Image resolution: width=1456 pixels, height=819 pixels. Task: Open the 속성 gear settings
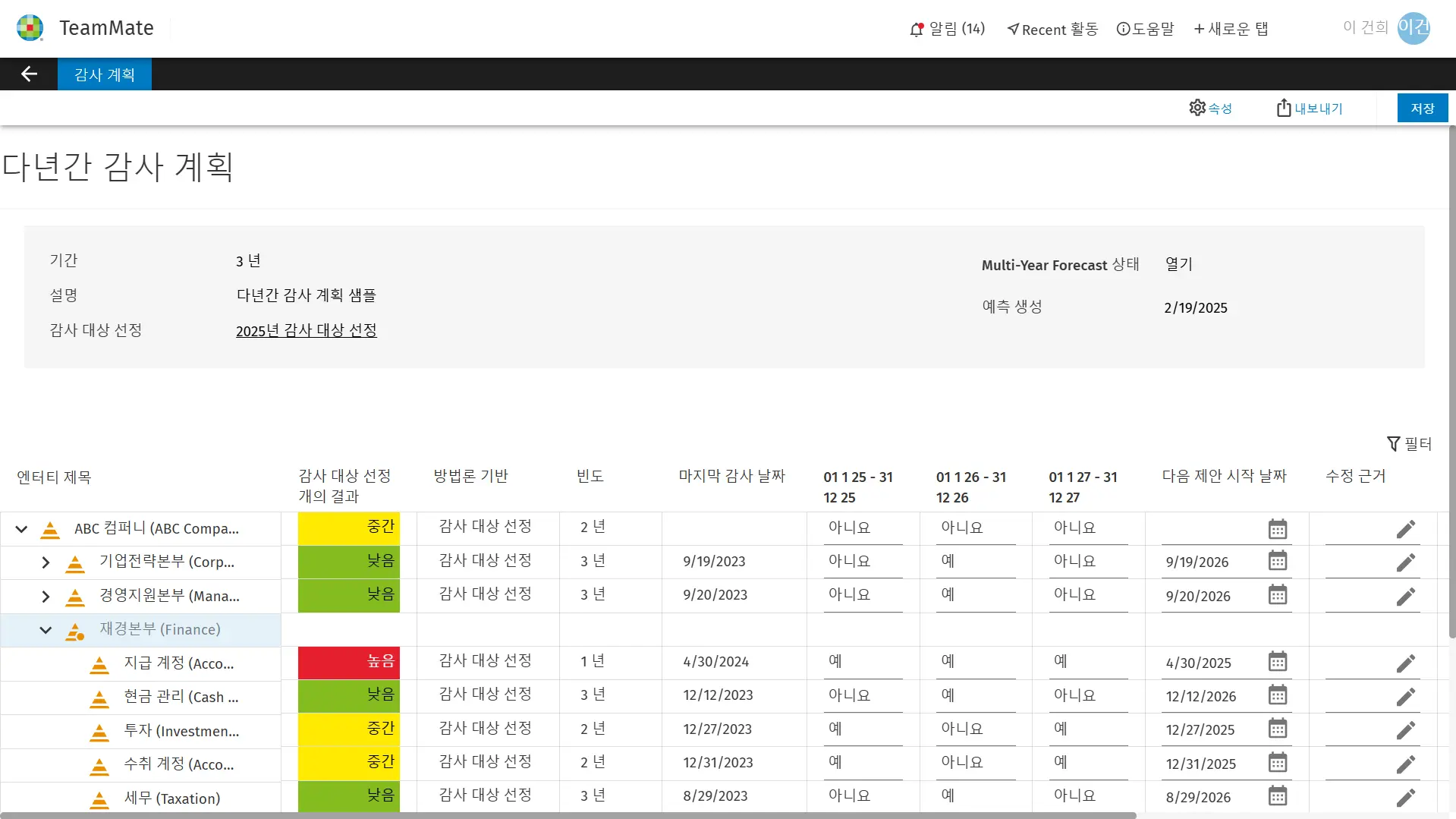pos(1197,108)
